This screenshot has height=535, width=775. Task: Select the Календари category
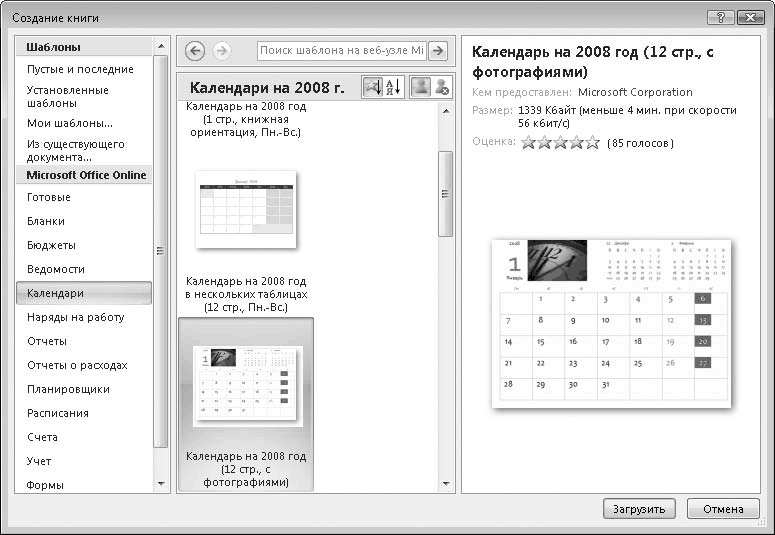click(84, 293)
